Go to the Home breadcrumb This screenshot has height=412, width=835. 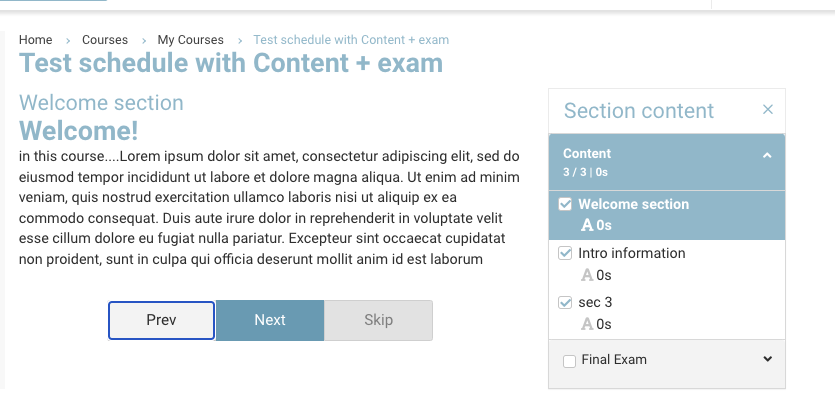click(35, 40)
